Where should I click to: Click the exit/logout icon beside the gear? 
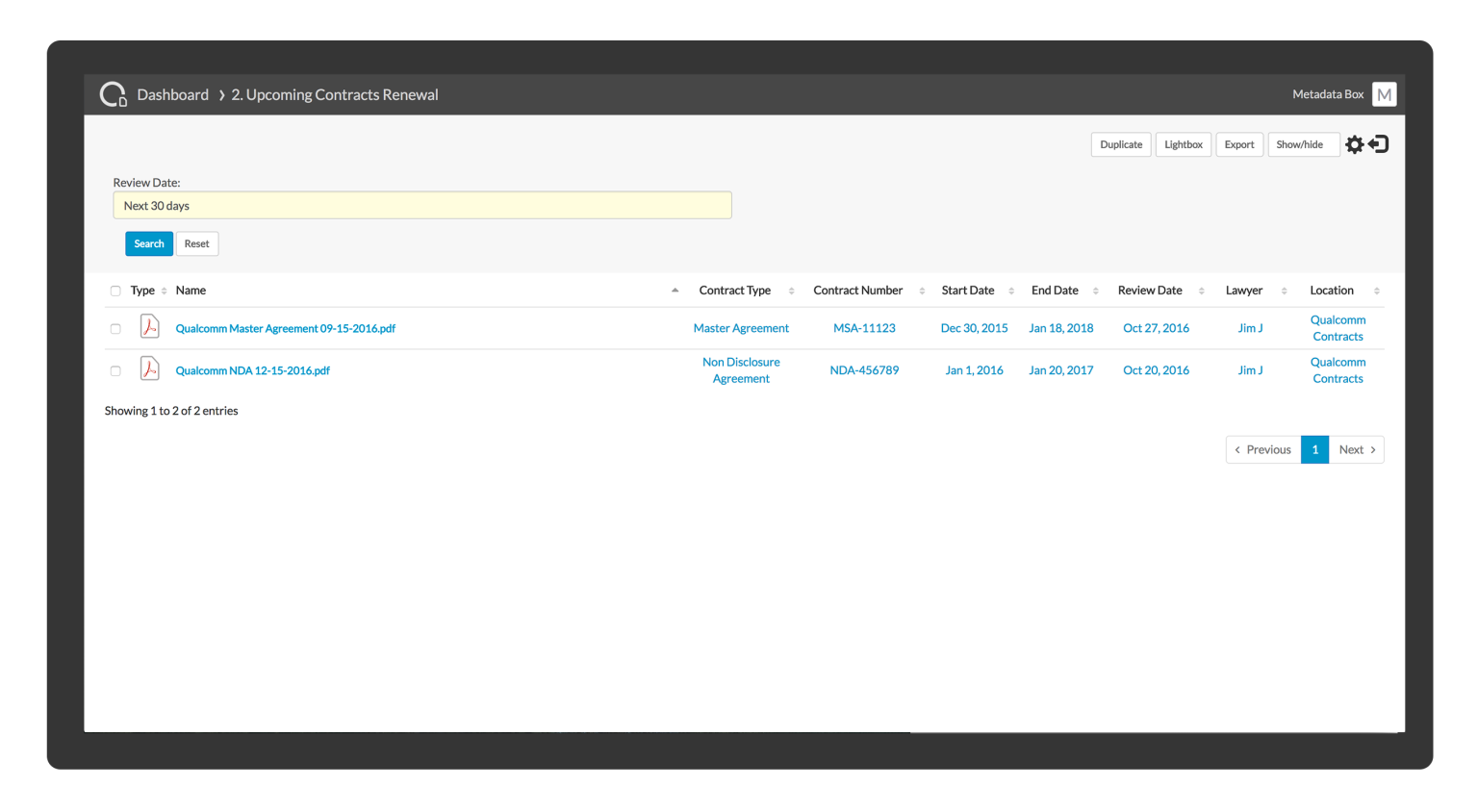[1378, 143]
